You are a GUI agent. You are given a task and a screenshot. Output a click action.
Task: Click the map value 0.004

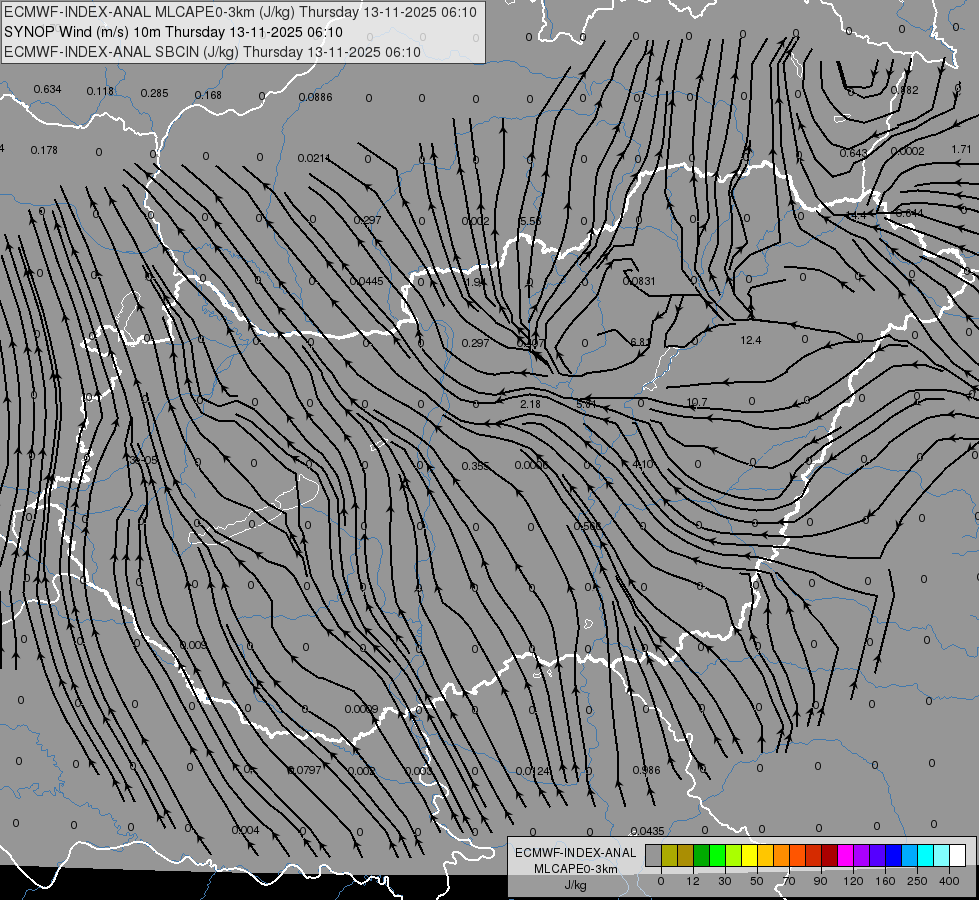click(245, 830)
